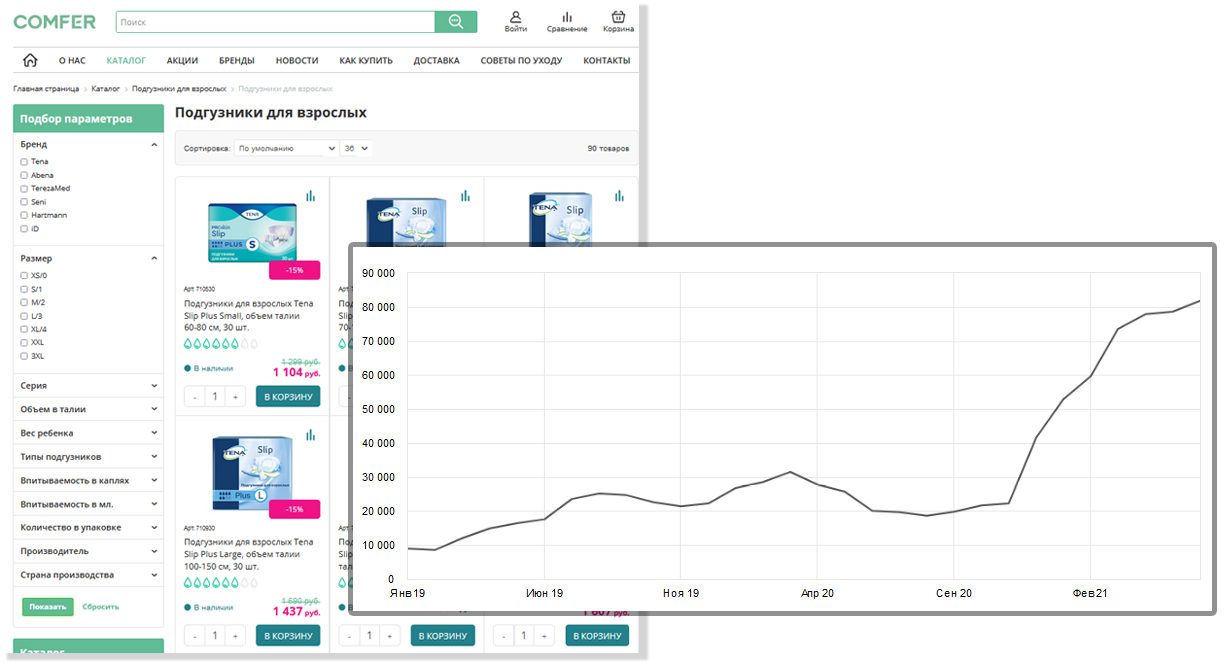This screenshot has height=671, width=1228.
Task: Click the Показать filter button
Action: (48, 607)
